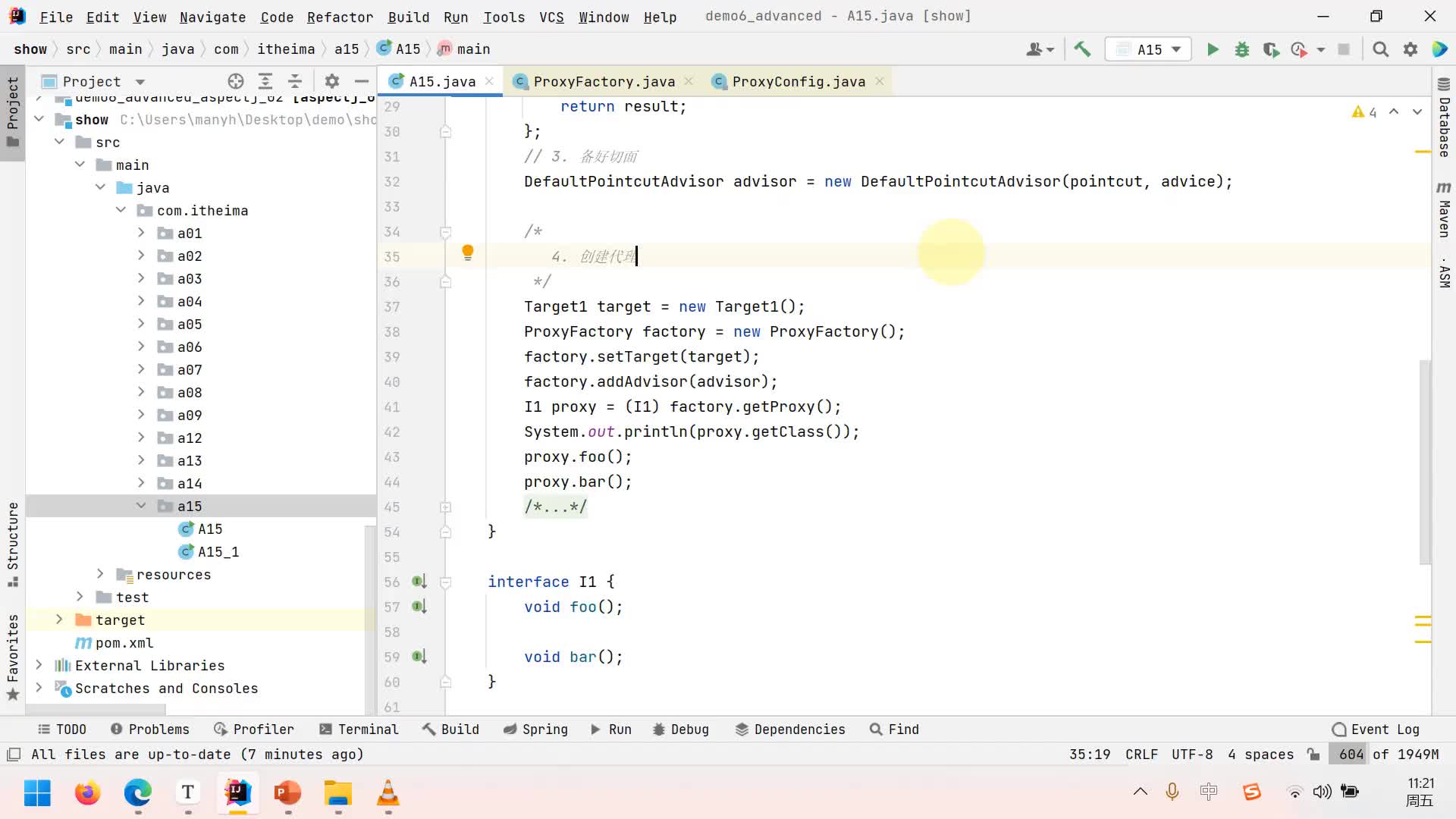Switch to ProxyFactory.java tab
This screenshot has width=1456, height=819.
604,81
